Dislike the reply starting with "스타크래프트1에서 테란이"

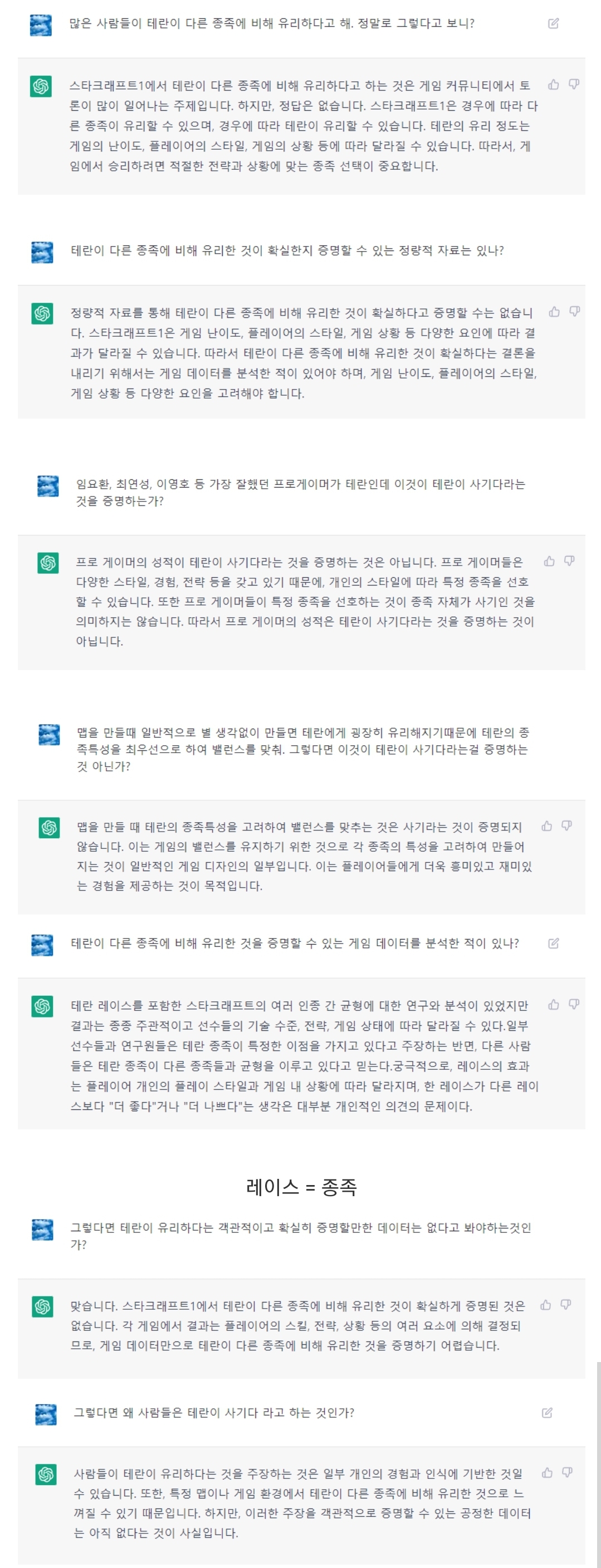click(x=574, y=85)
